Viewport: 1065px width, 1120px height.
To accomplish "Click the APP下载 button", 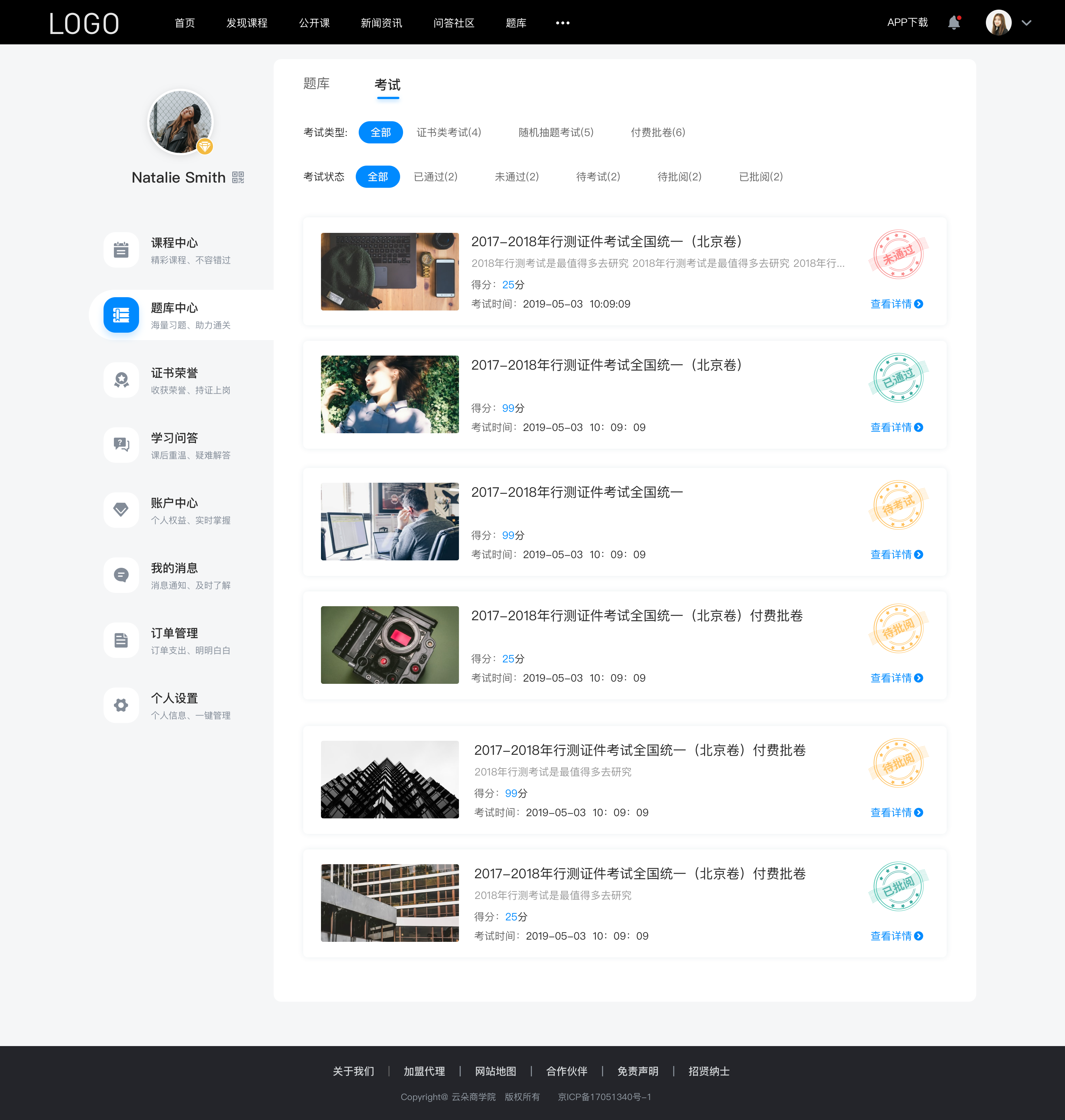I will [900, 22].
